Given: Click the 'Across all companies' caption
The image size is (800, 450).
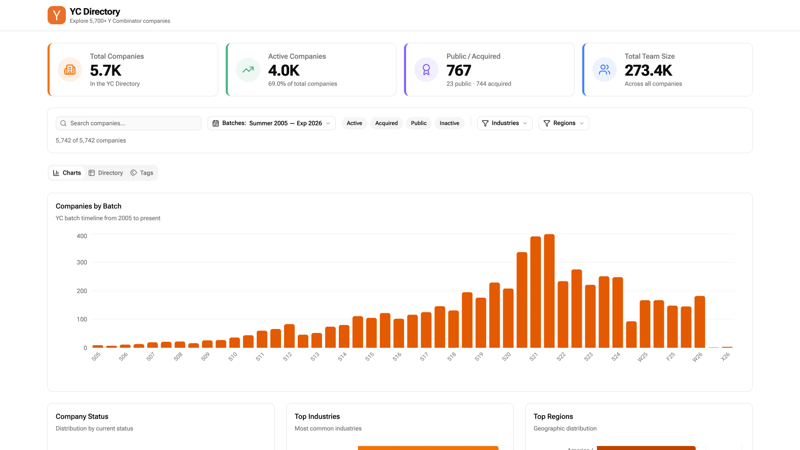Looking at the screenshot, I should pos(653,84).
